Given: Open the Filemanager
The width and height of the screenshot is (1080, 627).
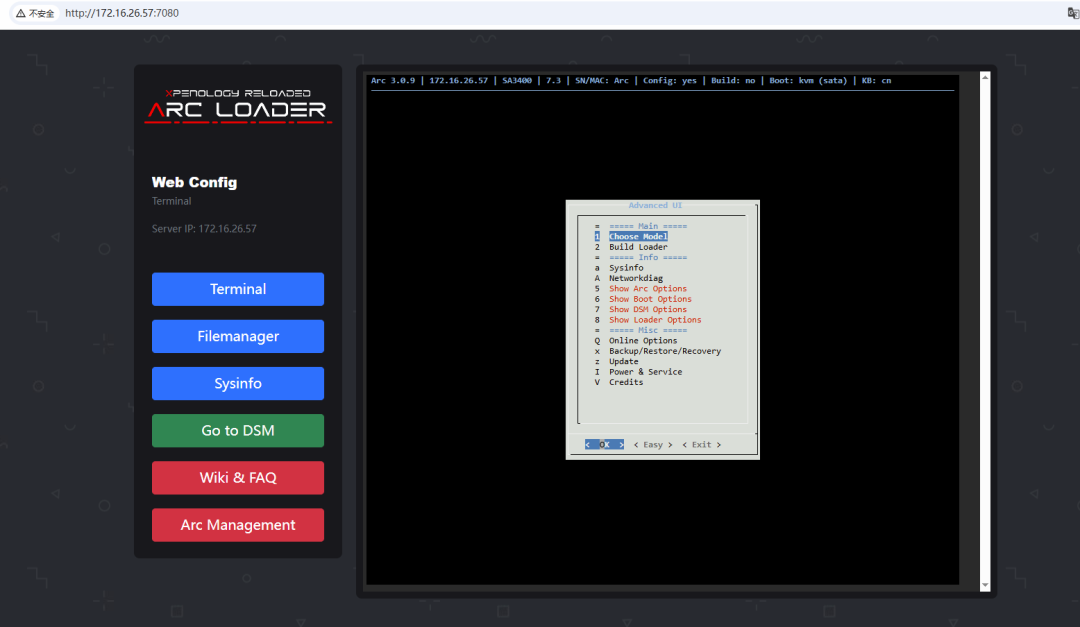Looking at the screenshot, I should click(238, 336).
